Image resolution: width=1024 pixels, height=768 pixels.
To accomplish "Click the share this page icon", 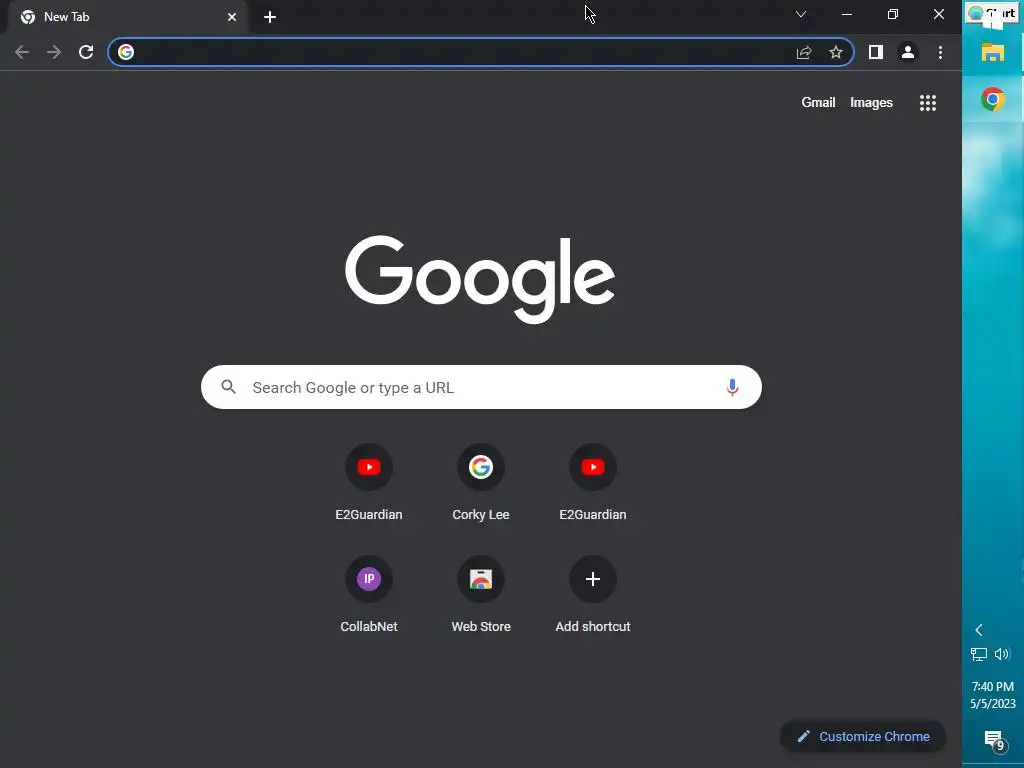I will [804, 52].
